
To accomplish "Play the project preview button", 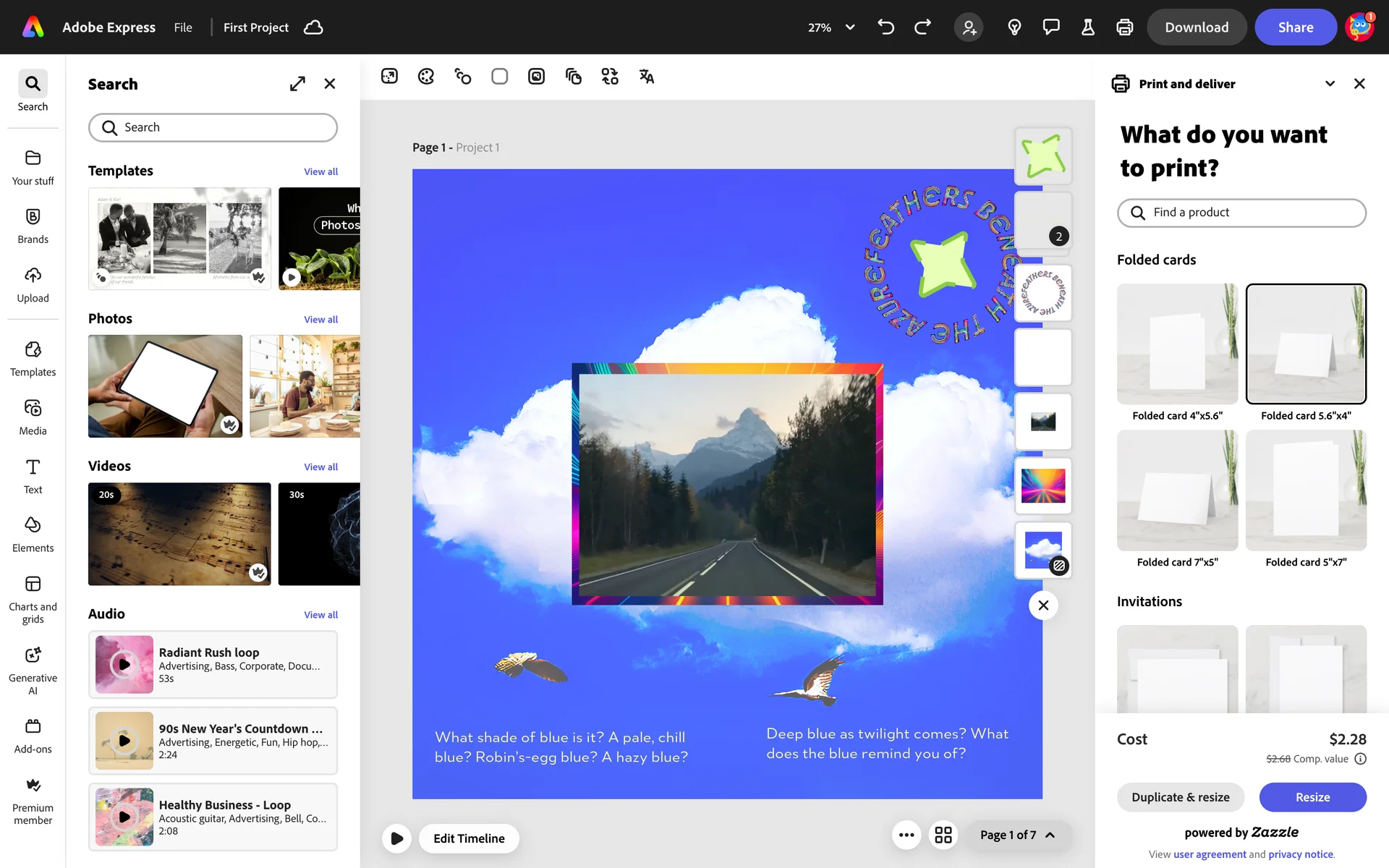I will tap(396, 838).
